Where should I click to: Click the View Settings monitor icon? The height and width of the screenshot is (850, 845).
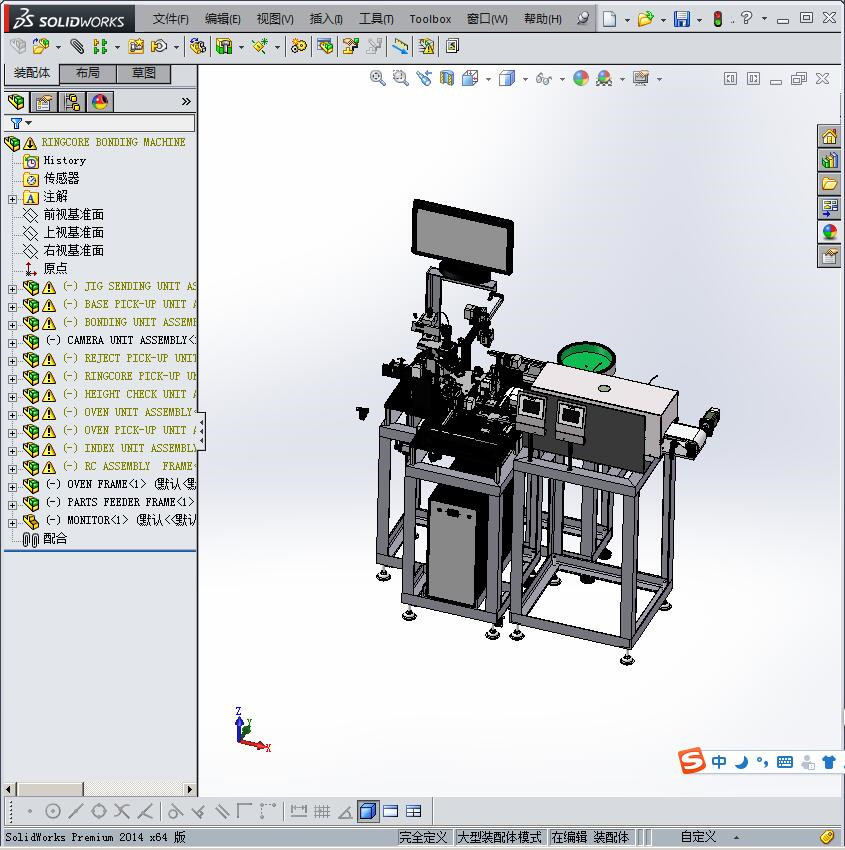coord(641,79)
